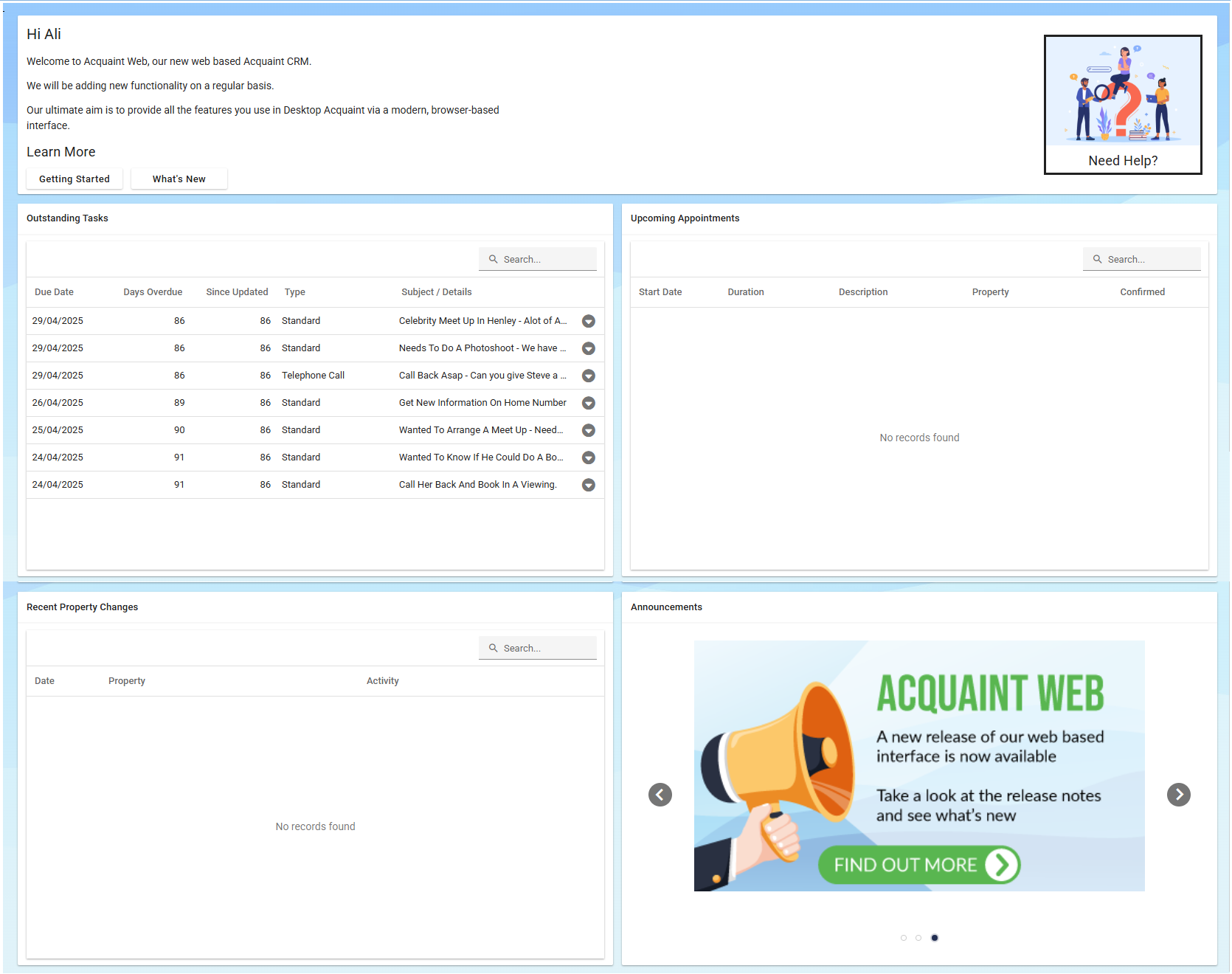Sort appointments by Start Date column
Screen dimensions: 1232x974
(x=660, y=292)
